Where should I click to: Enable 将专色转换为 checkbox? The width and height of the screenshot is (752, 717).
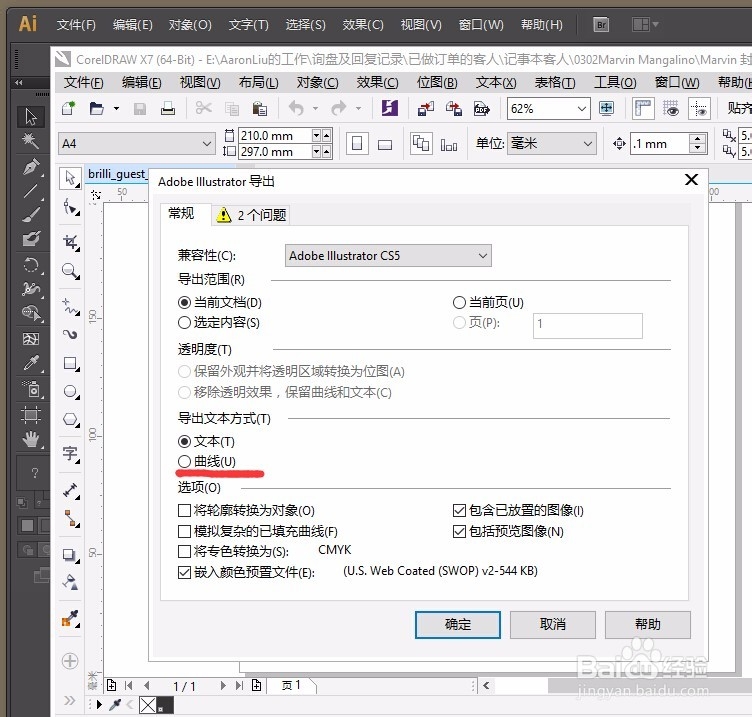tap(184, 552)
